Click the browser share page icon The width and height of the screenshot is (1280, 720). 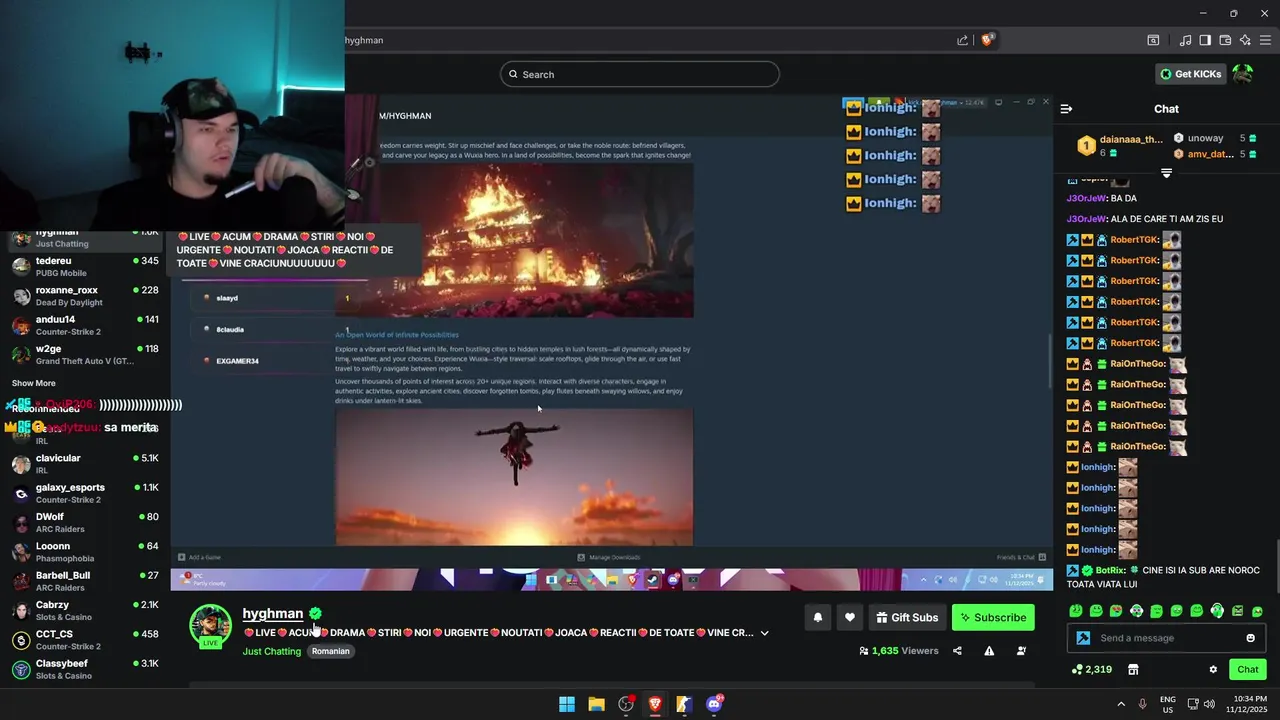[962, 40]
